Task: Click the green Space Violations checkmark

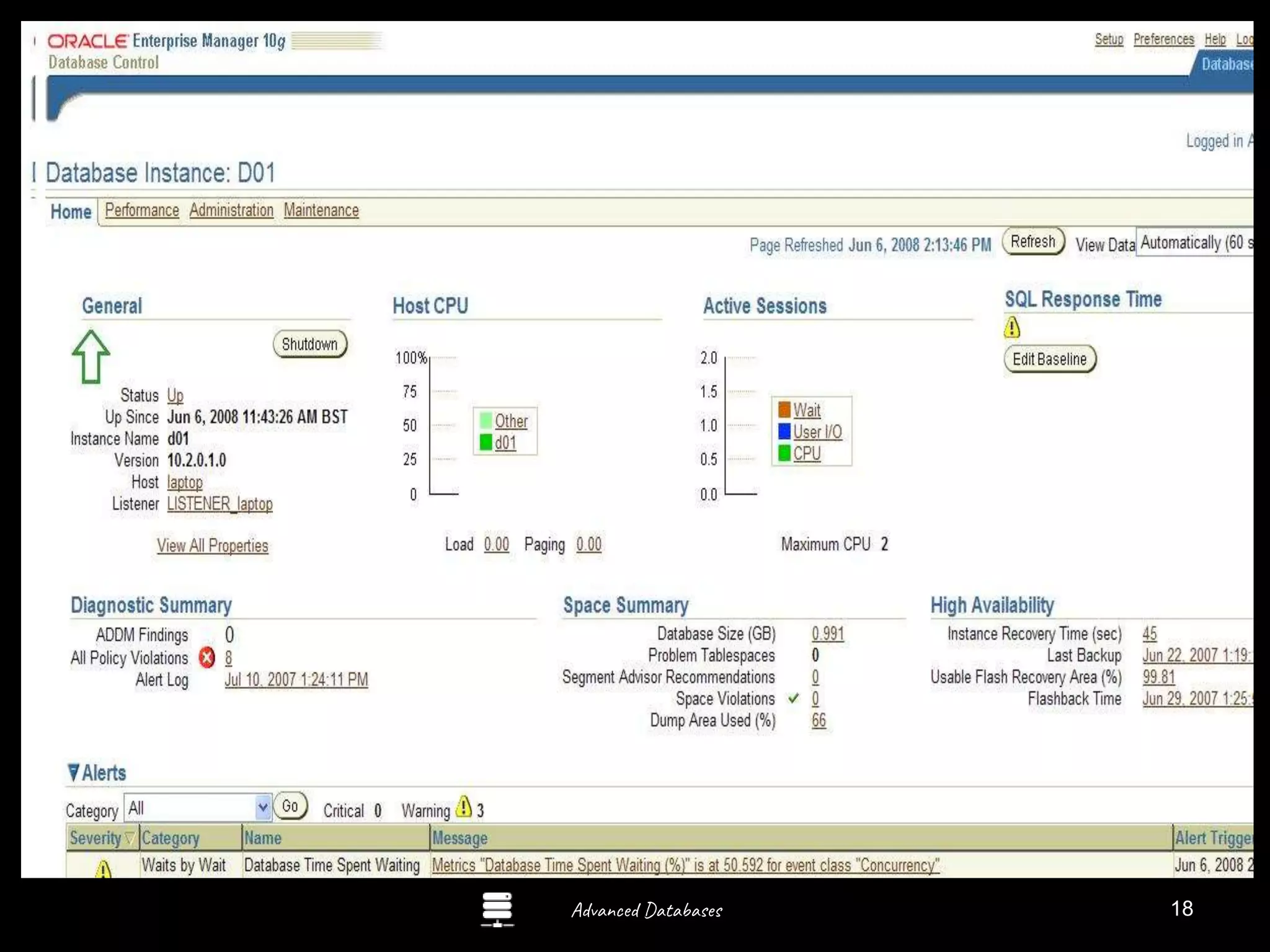Action: point(793,699)
